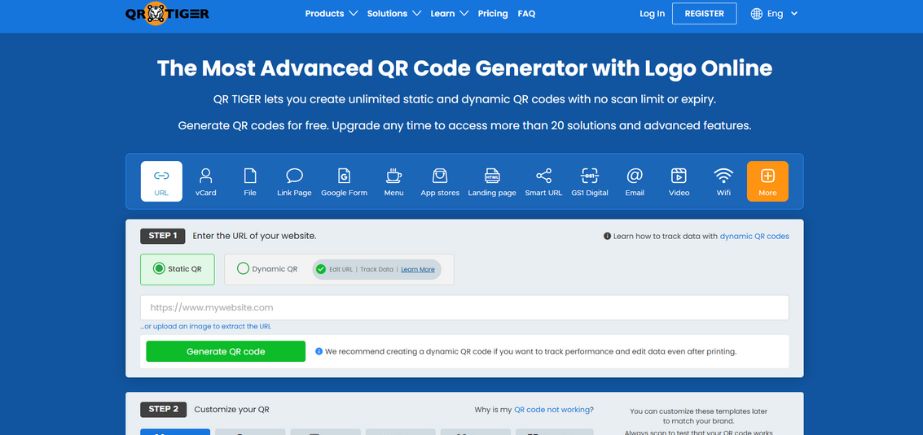923x435 pixels.
Task: Expand the Learn dropdown menu
Action: pos(449,14)
